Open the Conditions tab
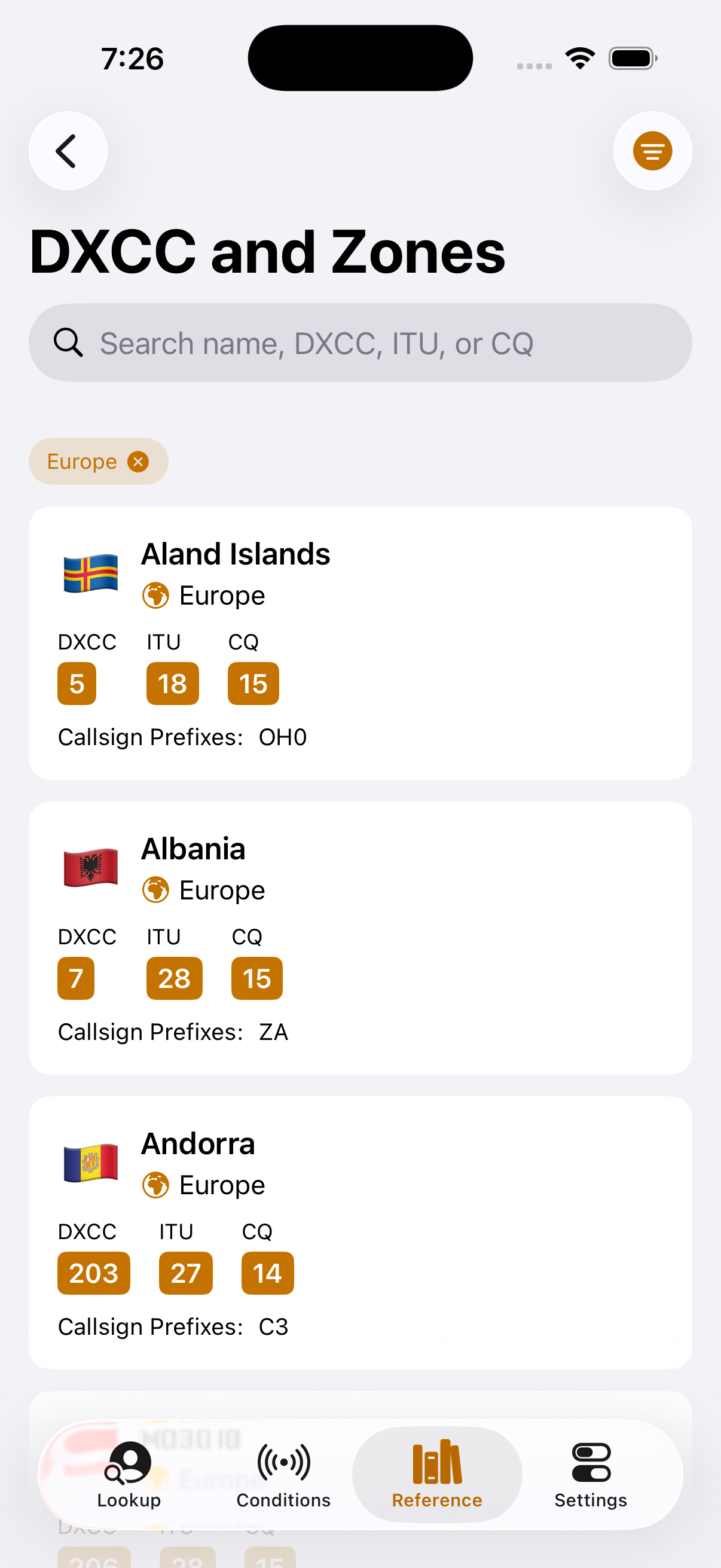Image resolution: width=721 pixels, height=1568 pixels. click(x=283, y=1474)
